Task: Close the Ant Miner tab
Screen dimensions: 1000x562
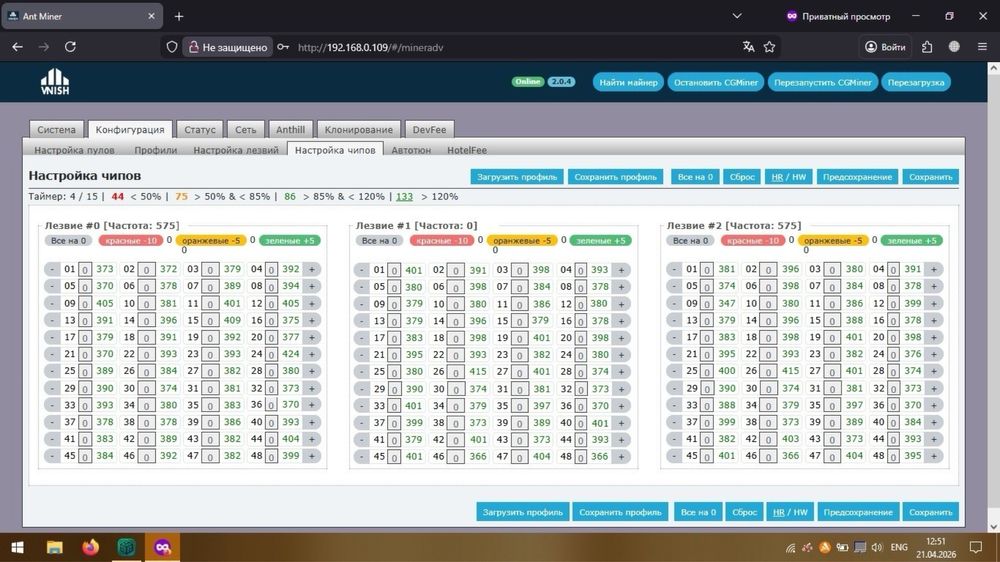Action: pos(151,16)
